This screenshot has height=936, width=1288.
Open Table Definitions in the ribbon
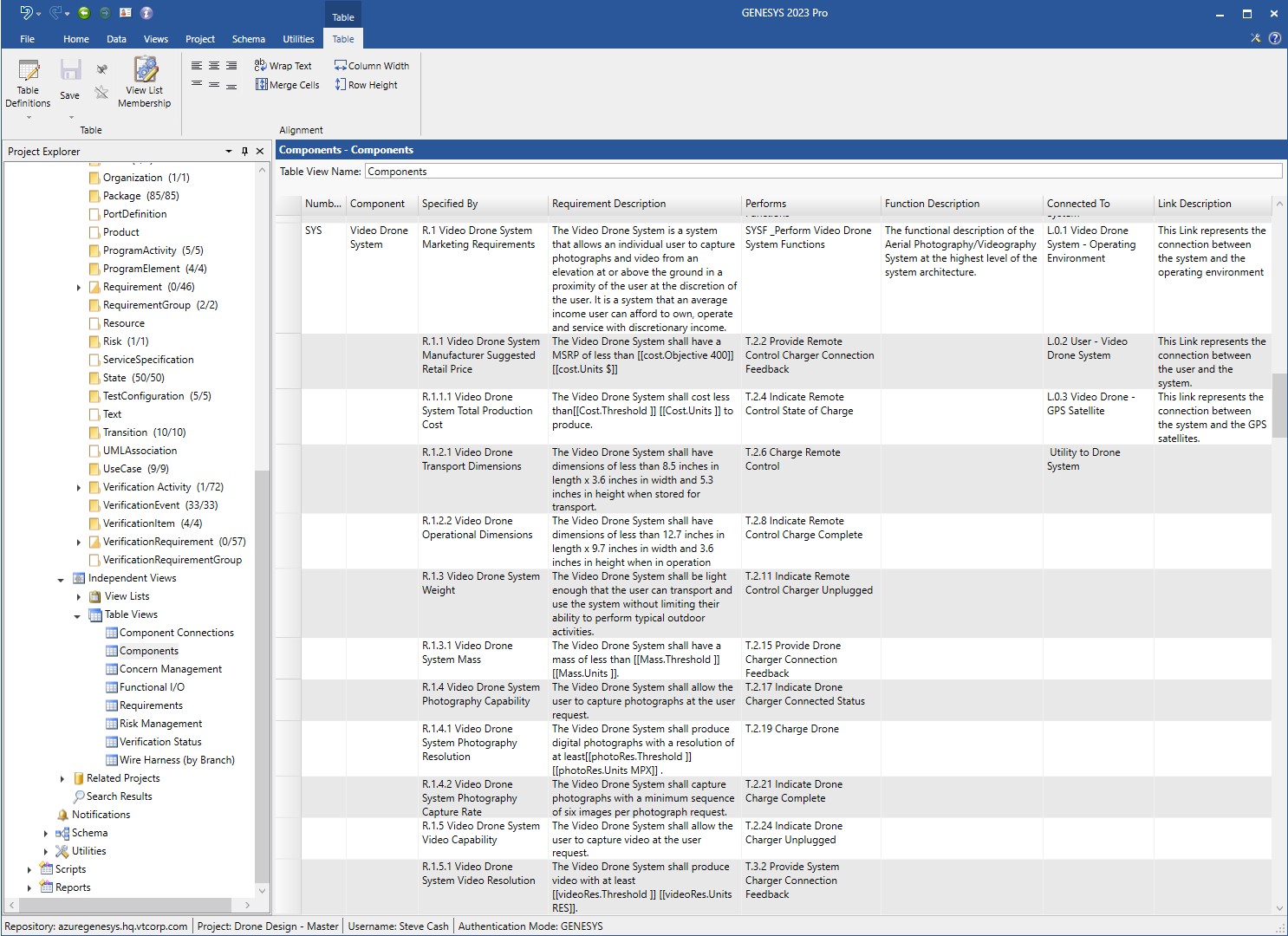coord(27,84)
